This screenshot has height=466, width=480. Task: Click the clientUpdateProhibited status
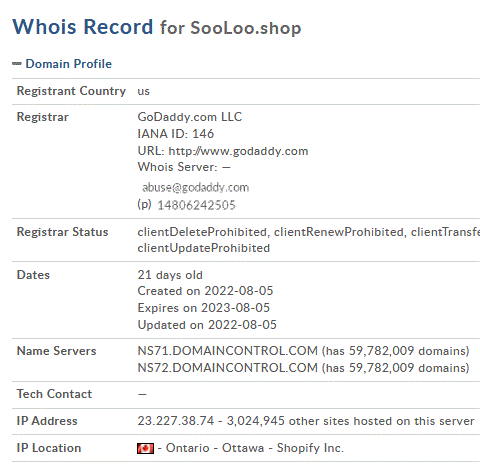[x=204, y=248]
